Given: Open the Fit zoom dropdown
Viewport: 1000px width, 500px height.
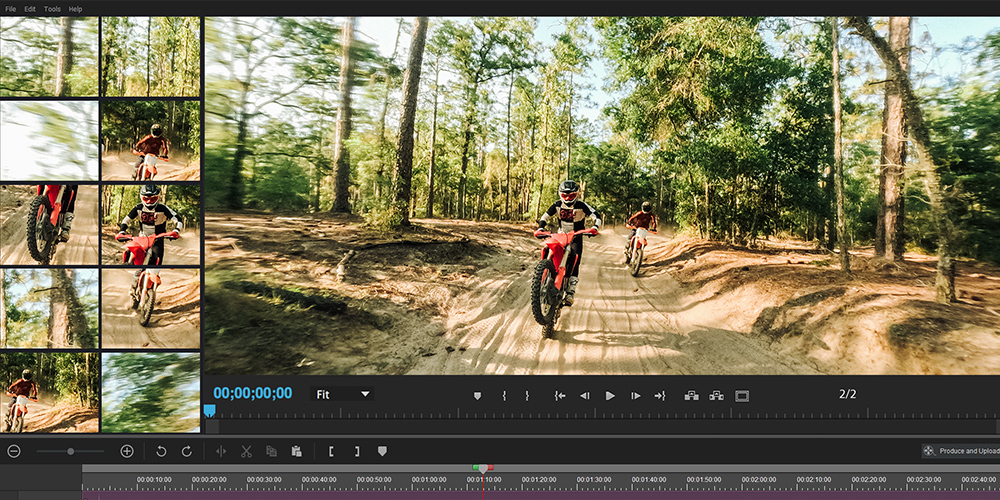Looking at the screenshot, I should 342,394.
